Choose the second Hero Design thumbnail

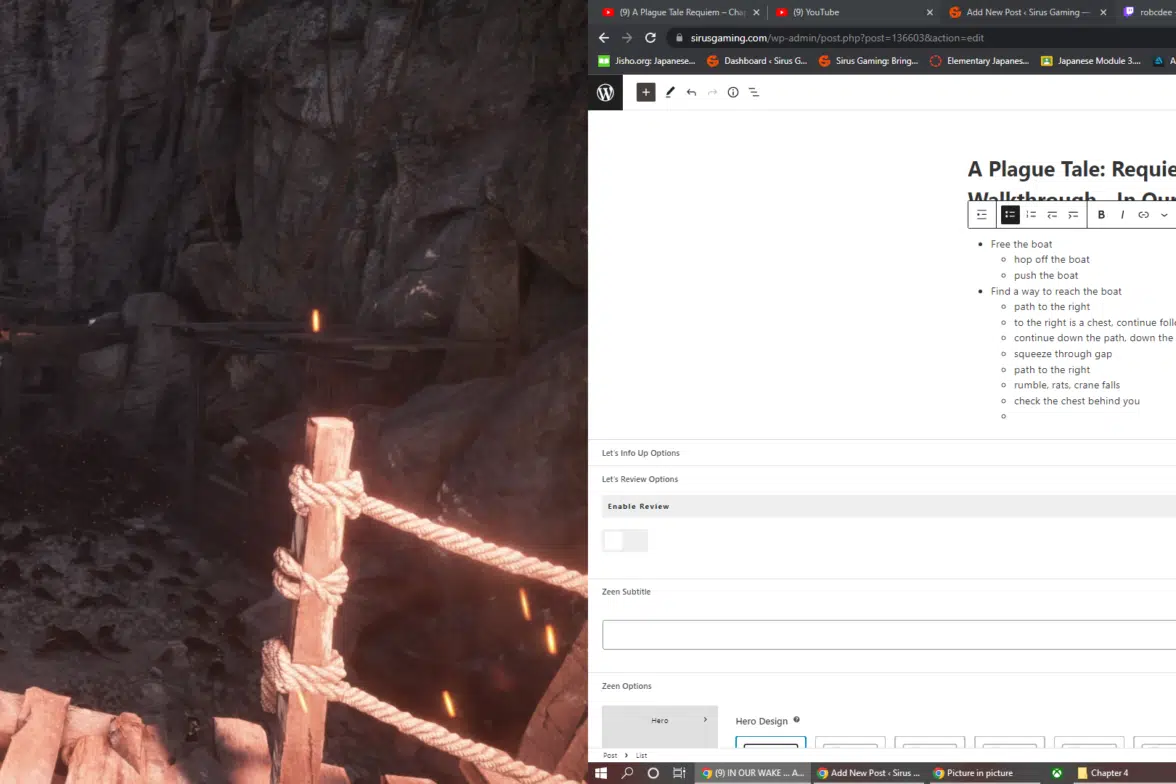(x=850, y=743)
